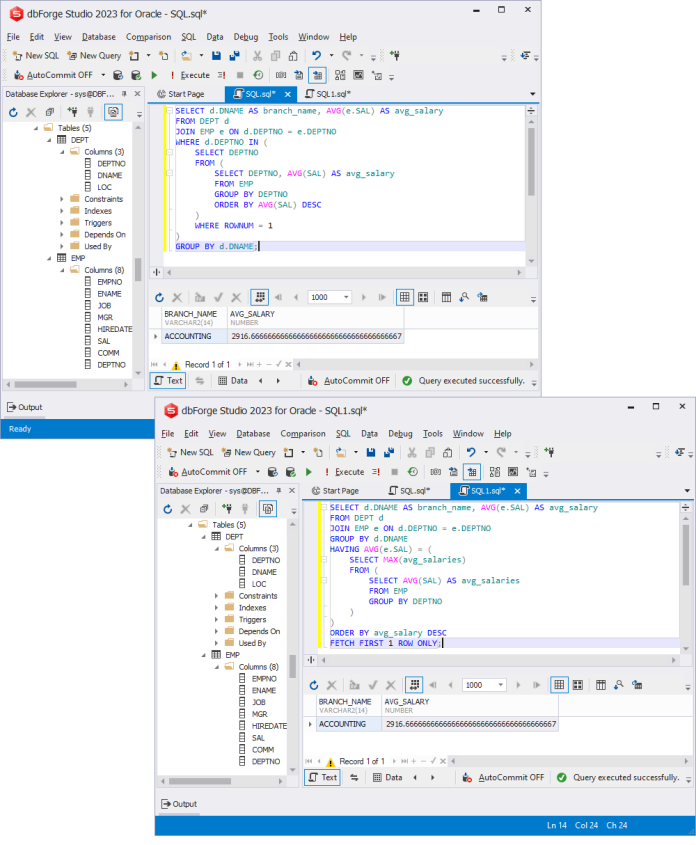Click the New SQL button in the top window
Image resolution: width=696 pixels, height=845 pixels.
[x=36, y=56]
